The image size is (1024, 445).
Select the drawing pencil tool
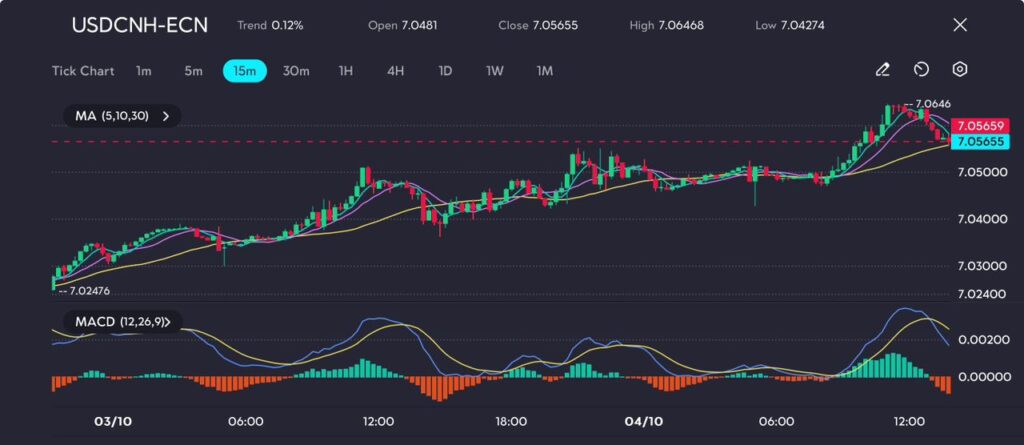882,70
